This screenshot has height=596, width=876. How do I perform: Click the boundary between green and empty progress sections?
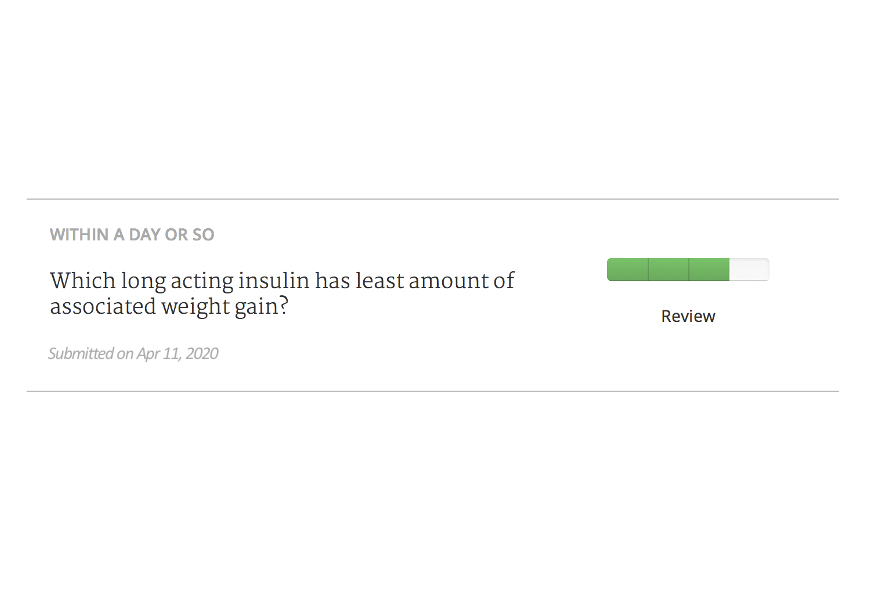(x=729, y=269)
